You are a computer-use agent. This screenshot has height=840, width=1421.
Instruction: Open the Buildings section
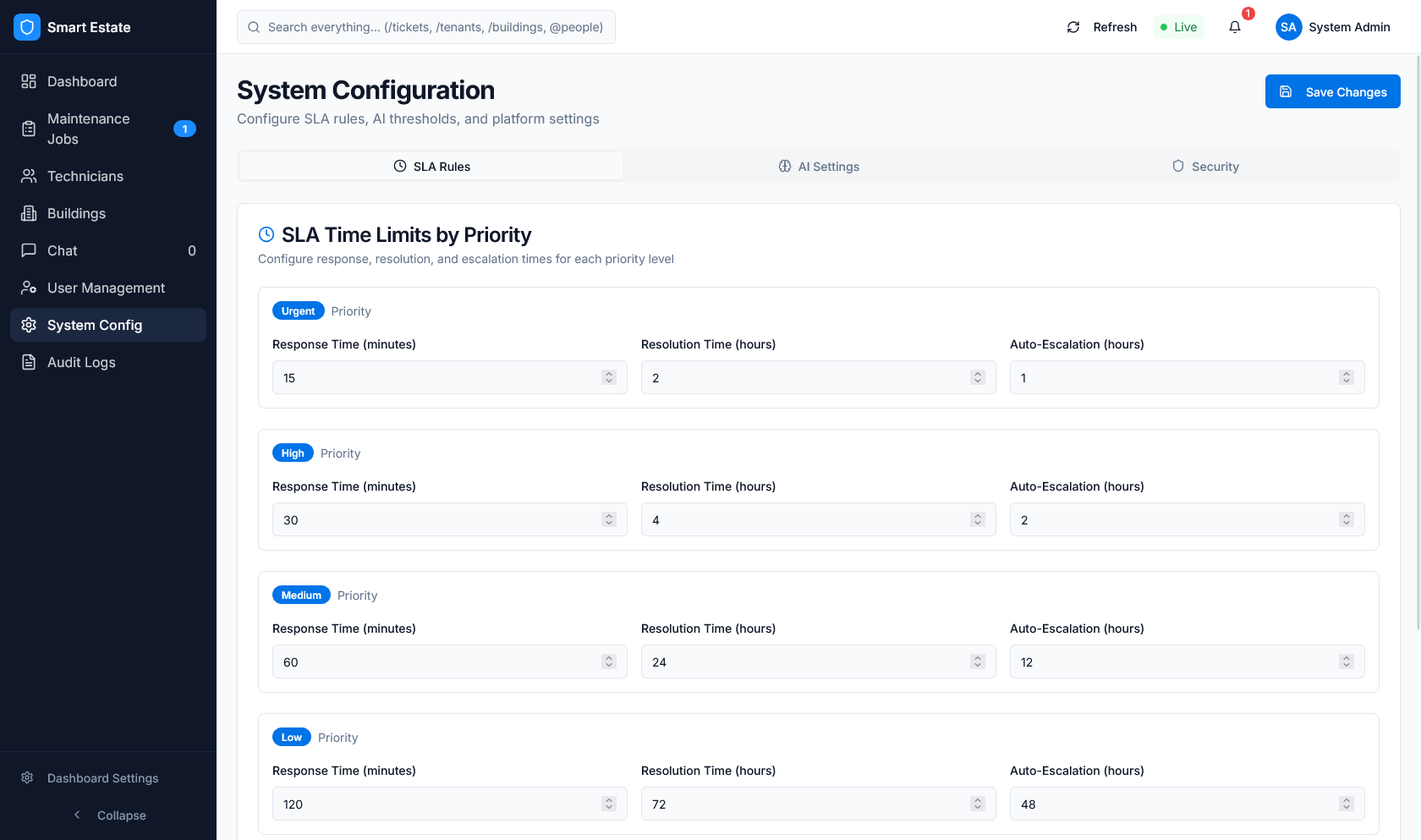point(76,213)
